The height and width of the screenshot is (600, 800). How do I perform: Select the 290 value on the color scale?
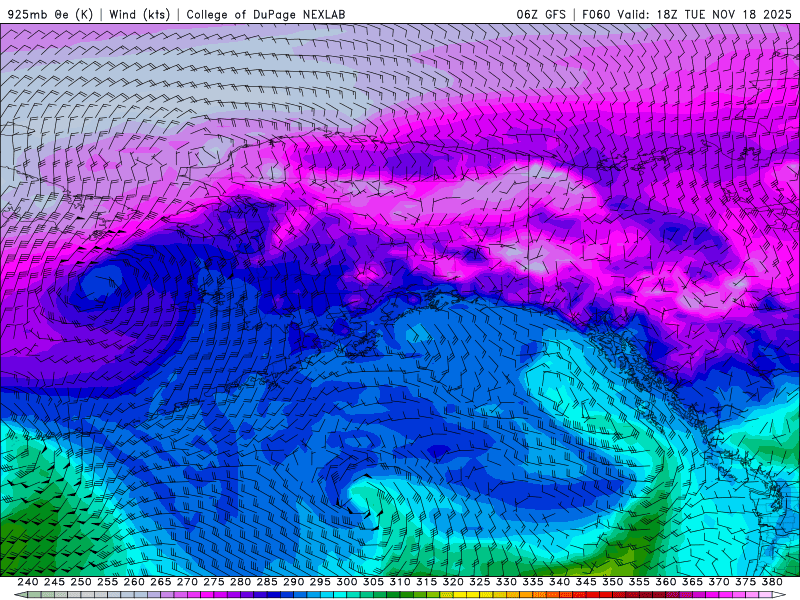point(293,582)
